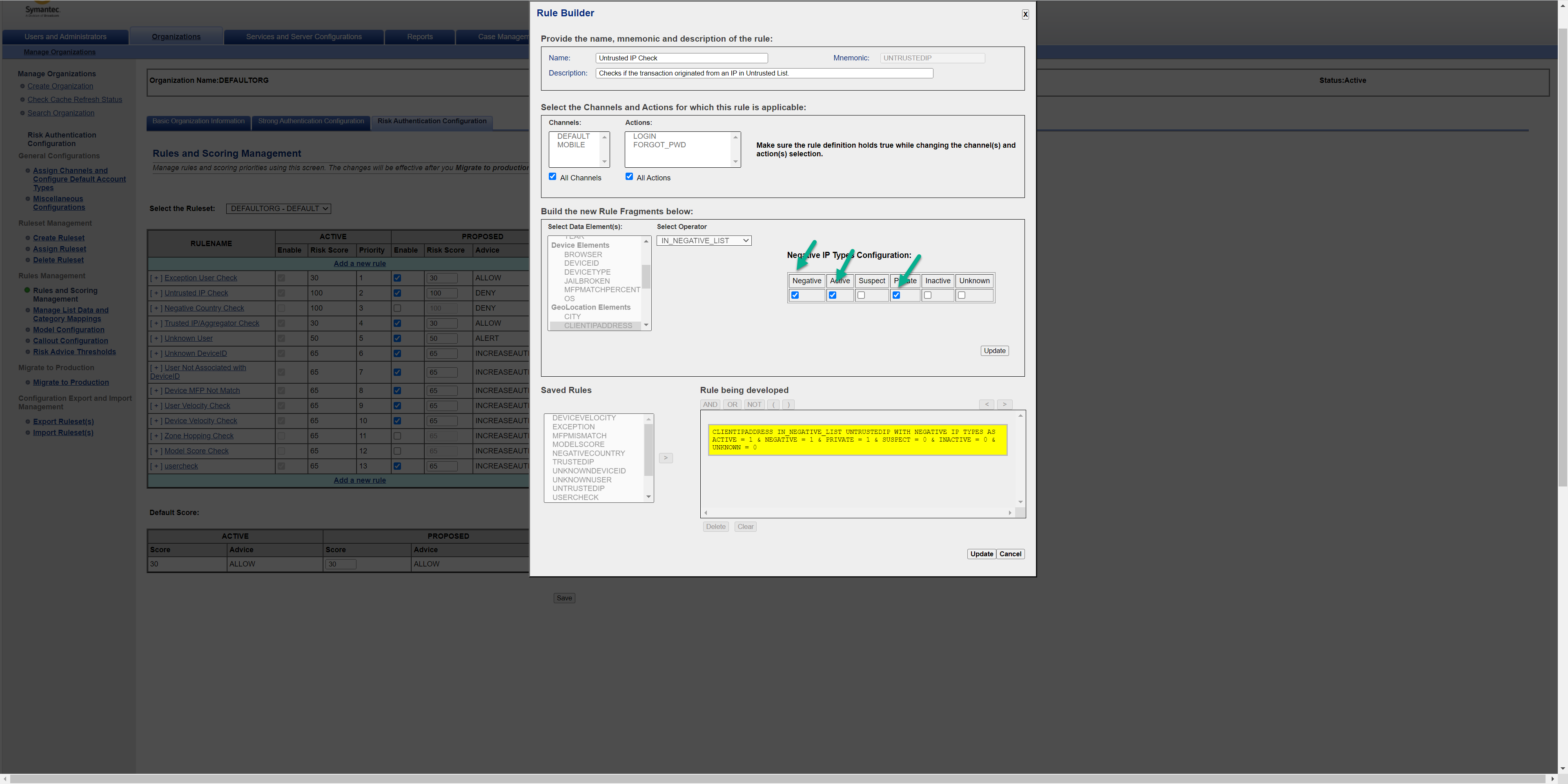Open the IN_NEGATIVE_LIST operator dropdown

(704, 241)
